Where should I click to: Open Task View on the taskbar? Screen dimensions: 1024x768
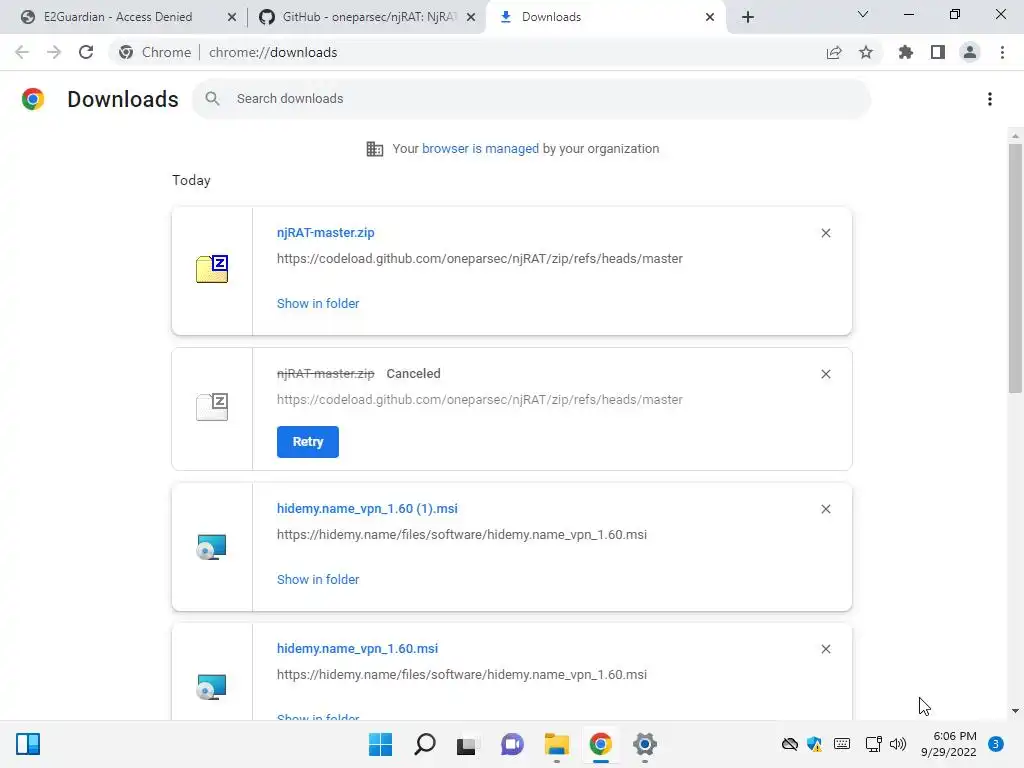coord(468,744)
